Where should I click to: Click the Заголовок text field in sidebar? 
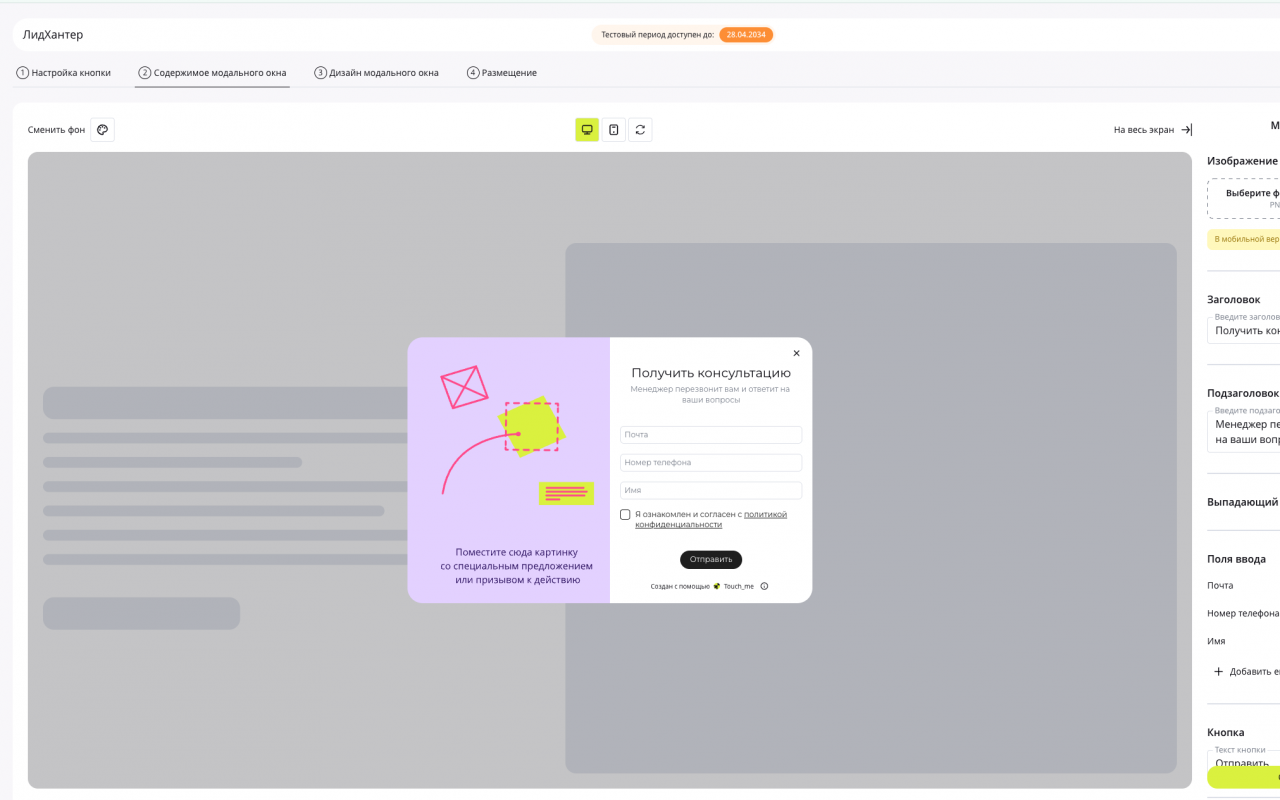pos(1243,328)
